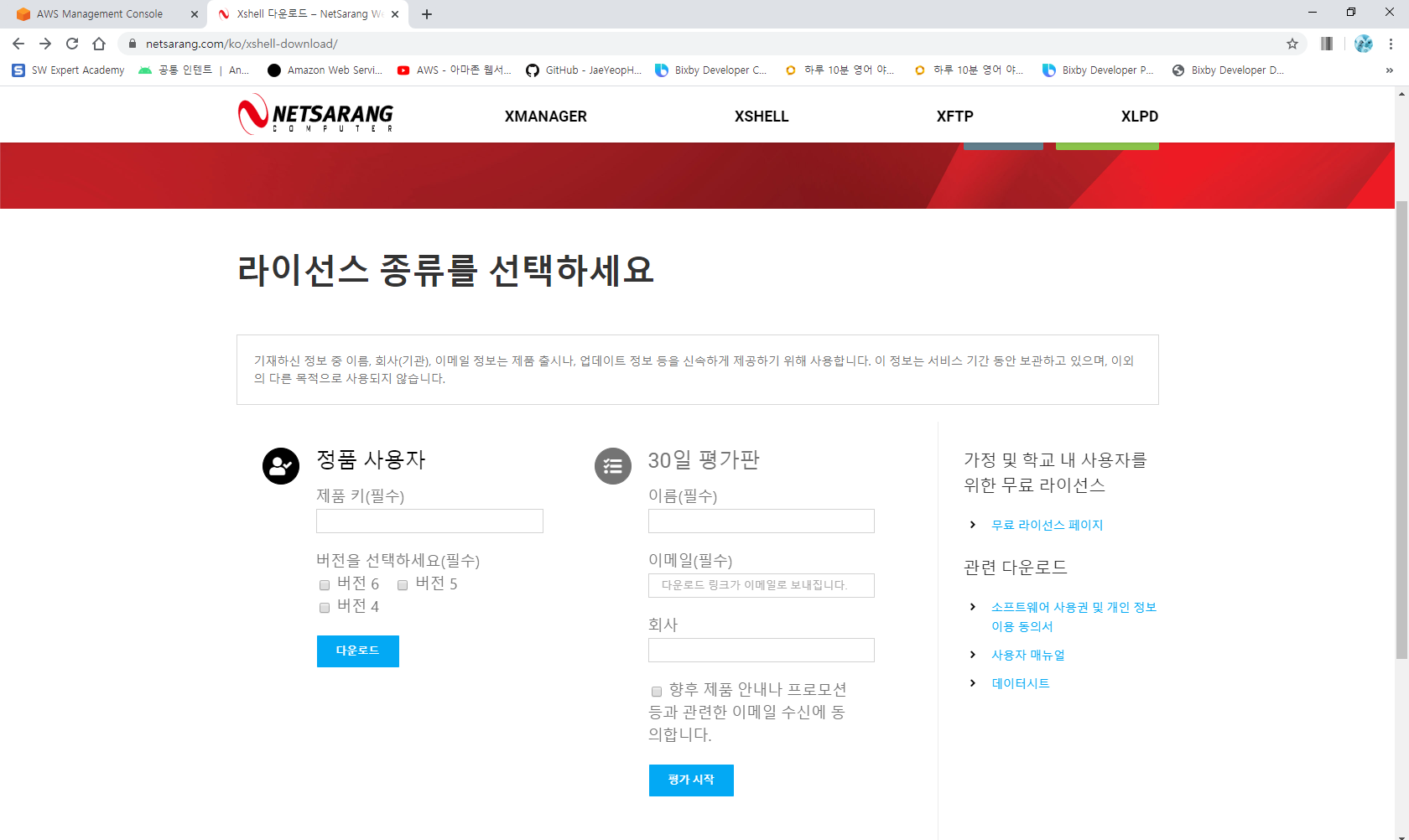Open the GitHub JaeYeopH bookmark
1409x840 pixels.
[584, 70]
